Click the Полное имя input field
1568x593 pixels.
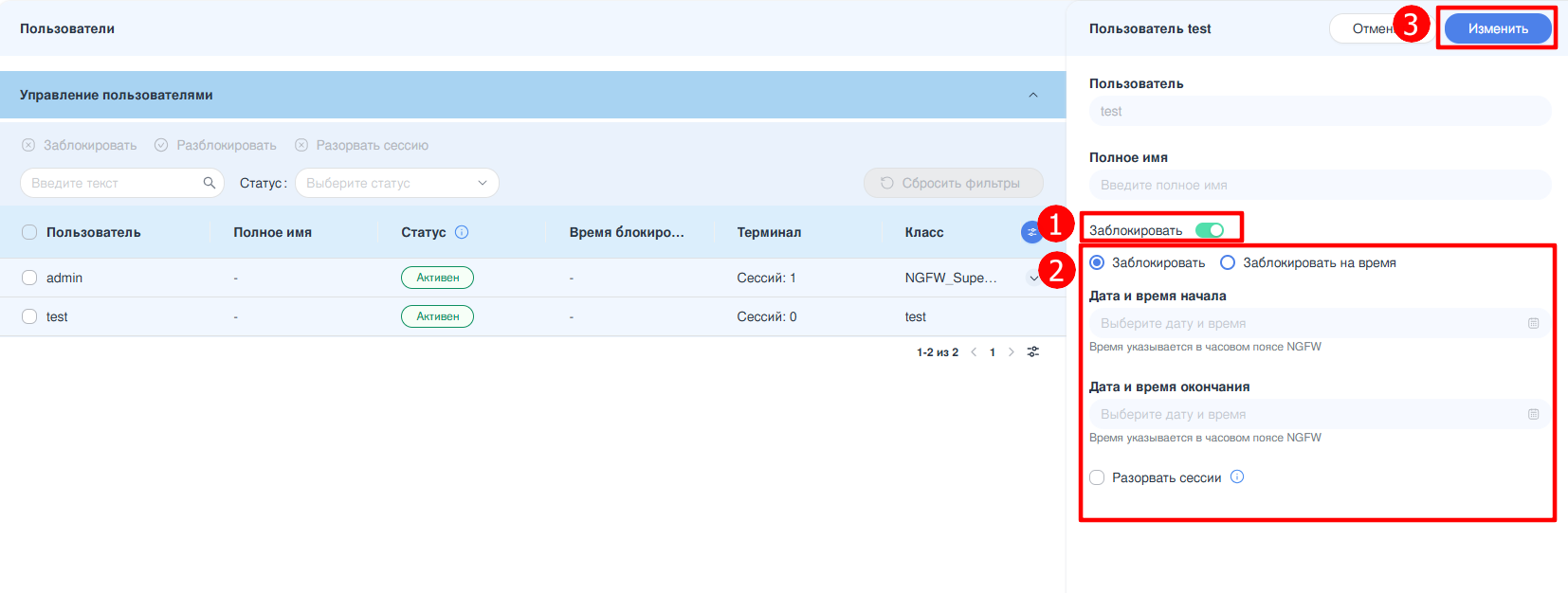click(1320, 185)
